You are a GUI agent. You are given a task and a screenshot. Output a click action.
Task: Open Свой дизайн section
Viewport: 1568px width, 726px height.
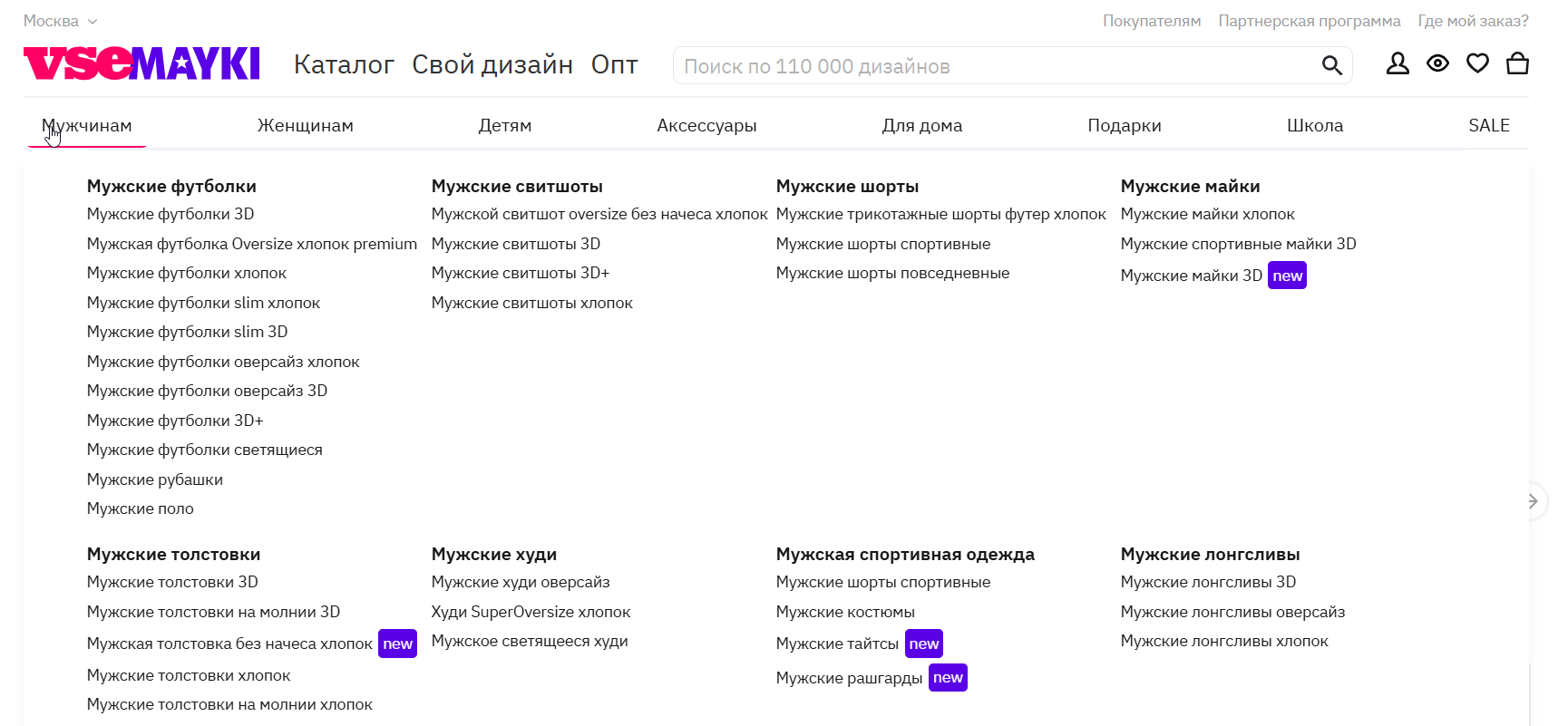[x=492, y=64]
